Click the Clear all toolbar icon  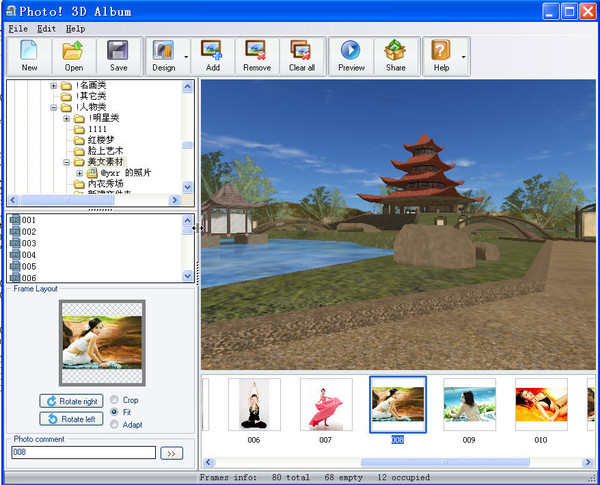[x=301, y=50]
